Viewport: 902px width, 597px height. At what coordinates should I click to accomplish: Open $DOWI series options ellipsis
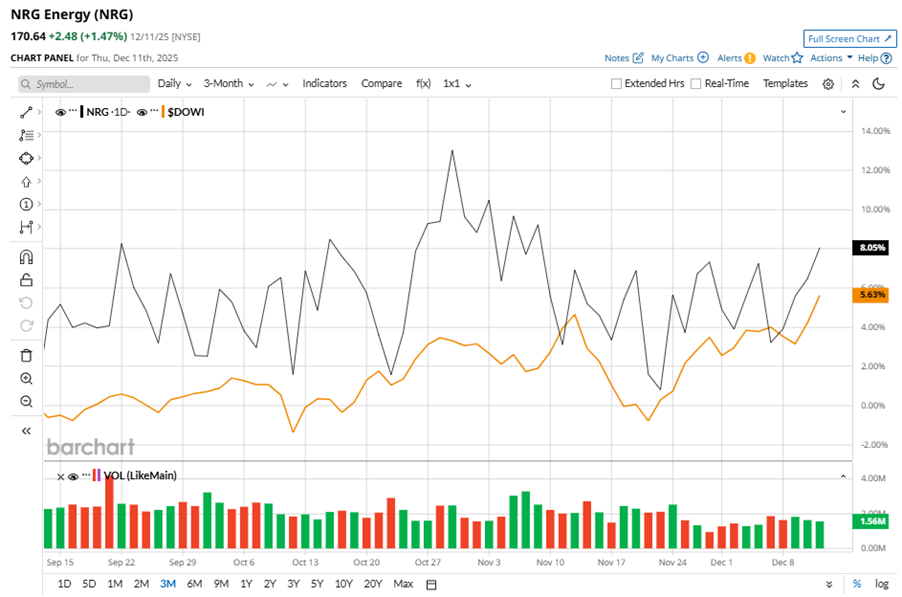click(x=154, y=110)
